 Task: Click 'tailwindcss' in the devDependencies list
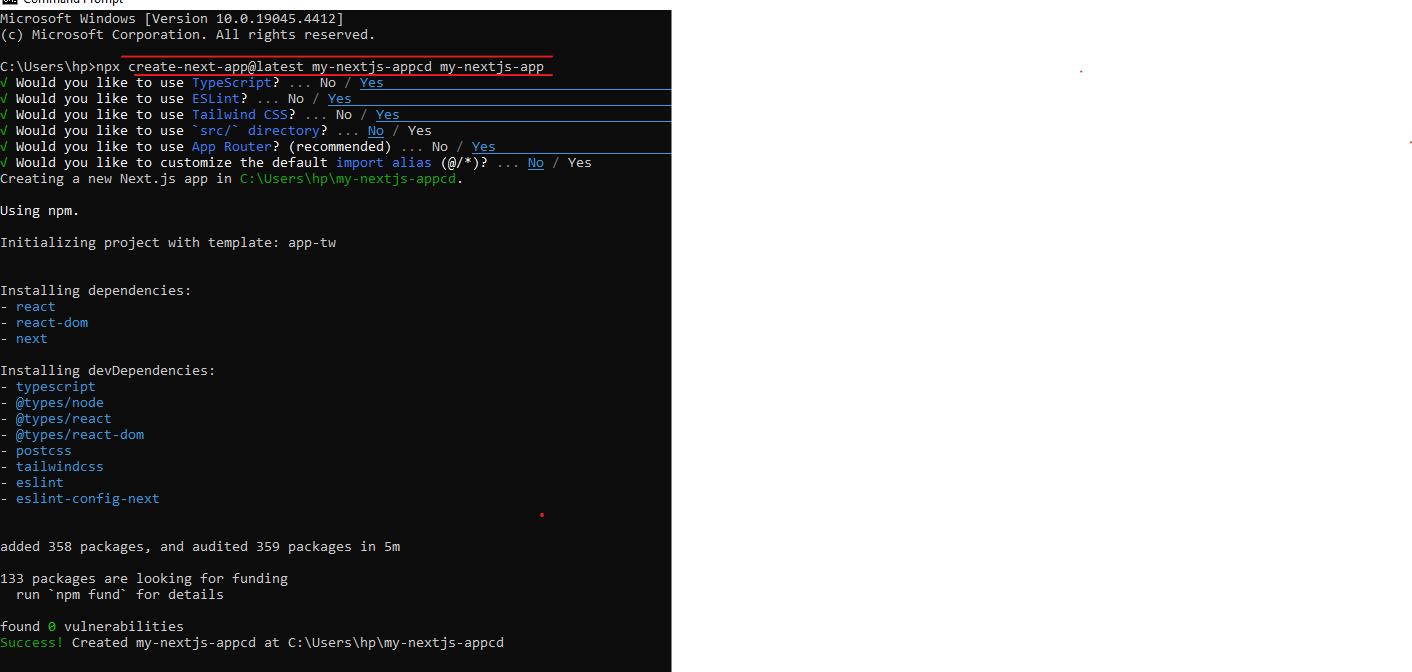(60, 467)
